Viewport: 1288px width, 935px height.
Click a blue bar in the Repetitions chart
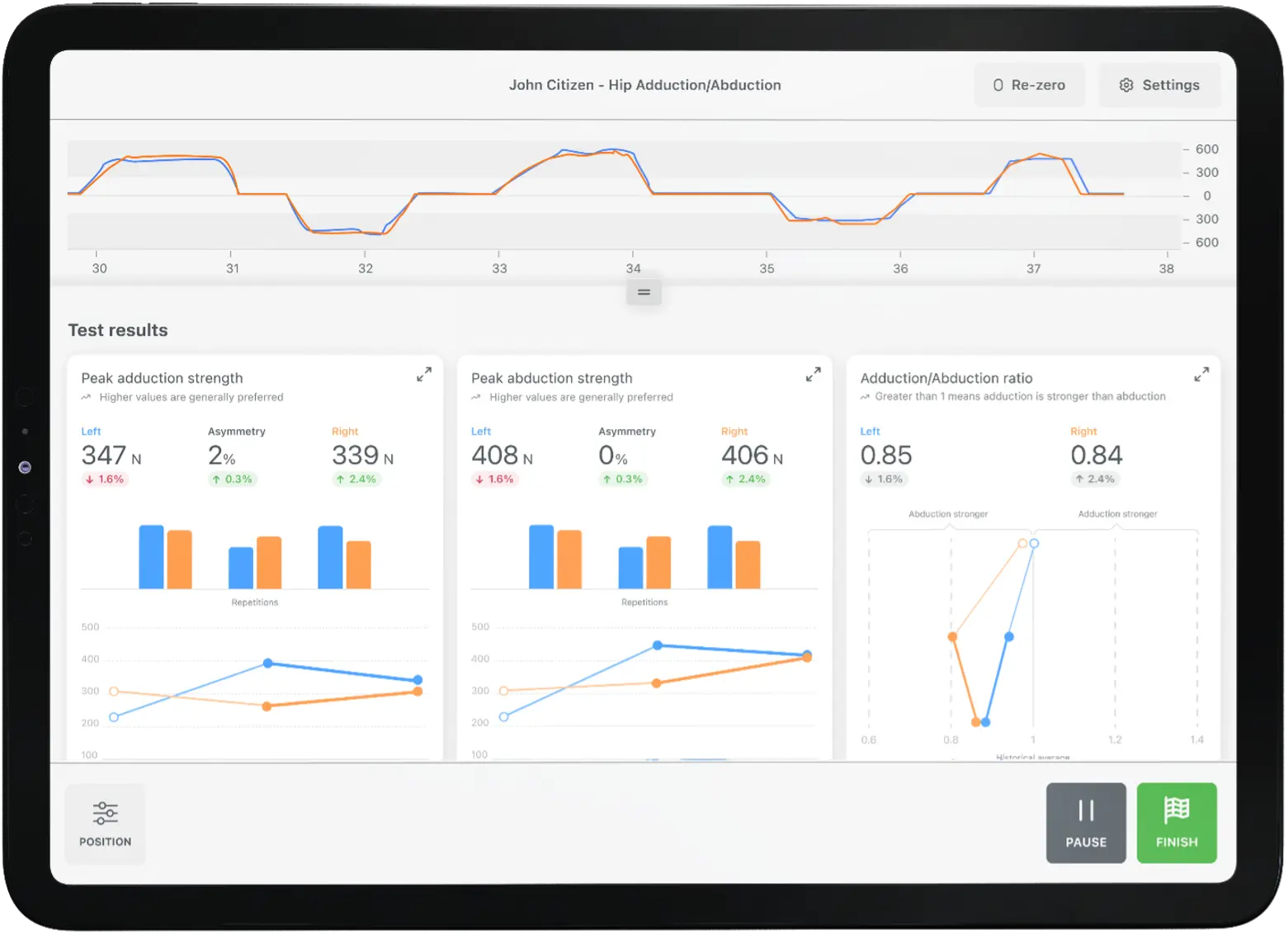pyautogui.click(x=149, y=555)
